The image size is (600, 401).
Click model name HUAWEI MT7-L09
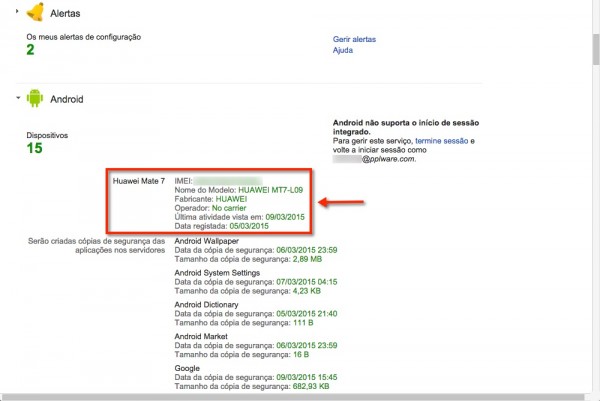click(271, 190)
